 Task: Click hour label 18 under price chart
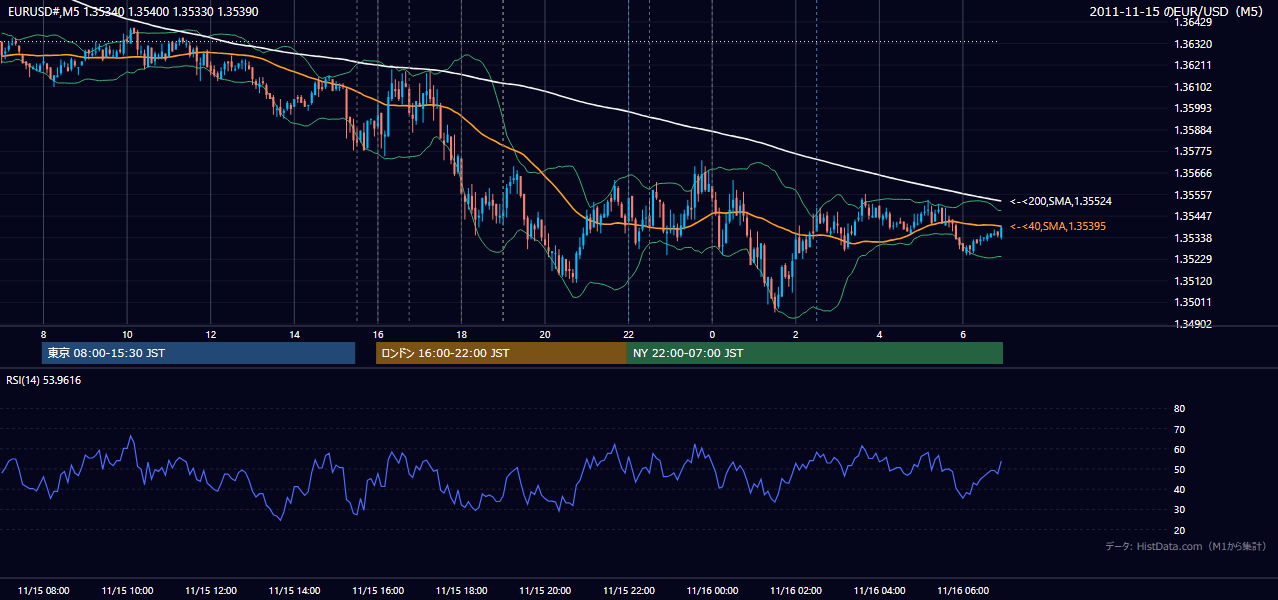[x=461, y=334]
